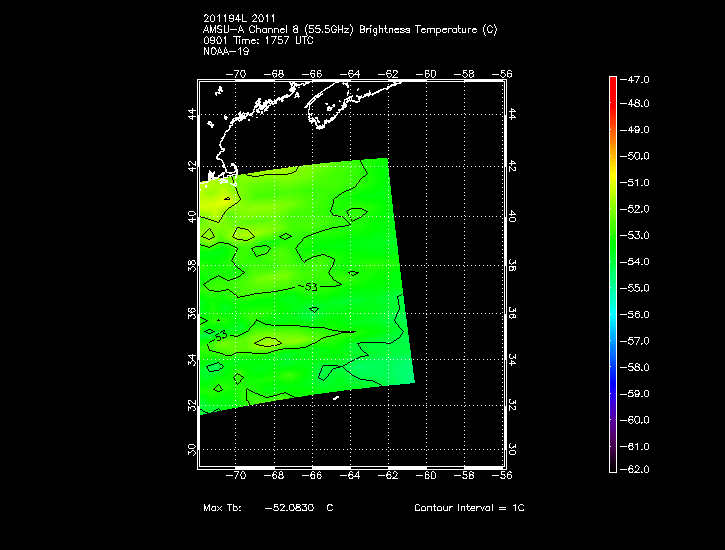Click the '0901 Time: 1757 UTC' line

[258, 41]
